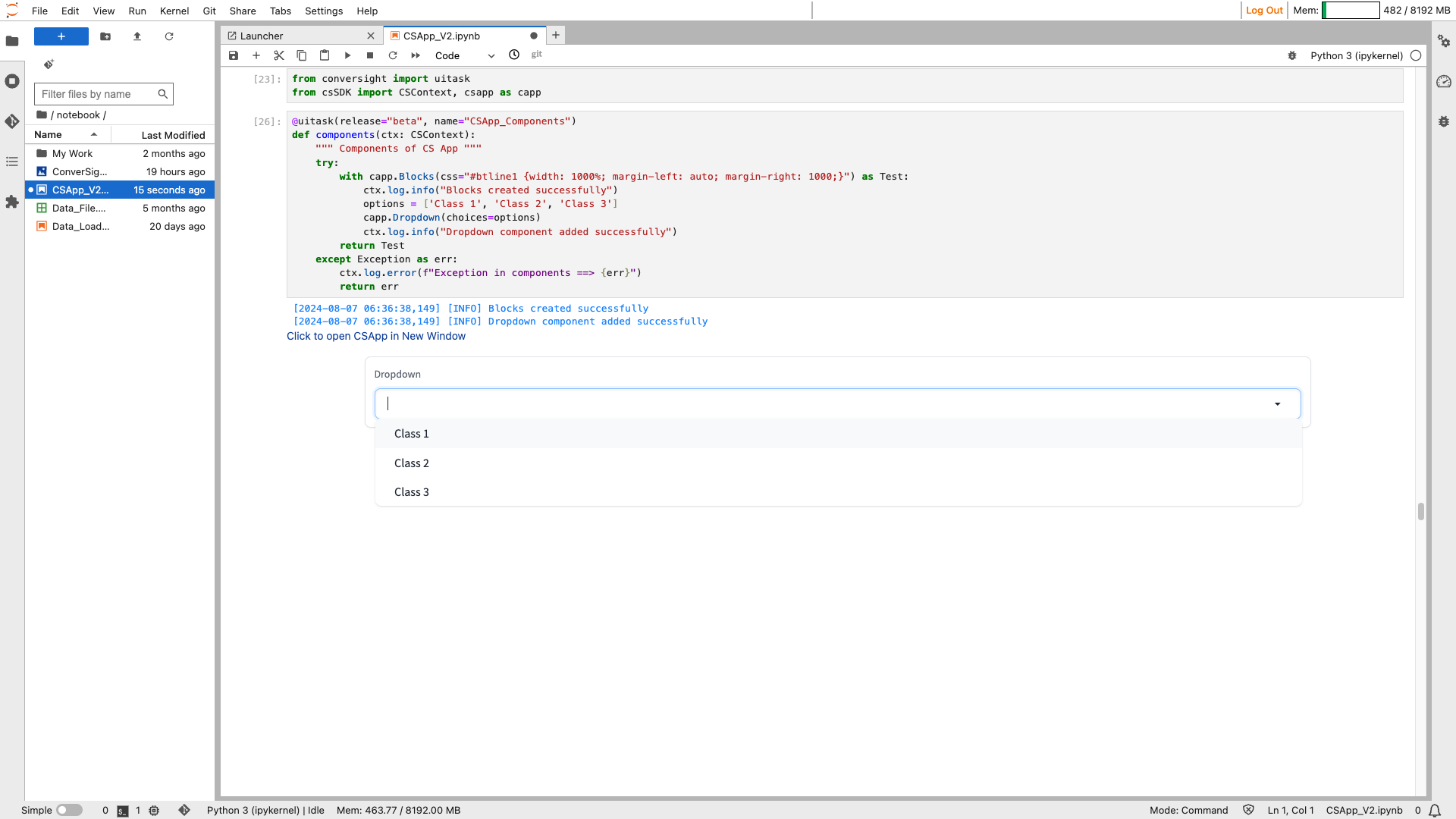
Task: Open the Git menu
Action: coord(209,11)
